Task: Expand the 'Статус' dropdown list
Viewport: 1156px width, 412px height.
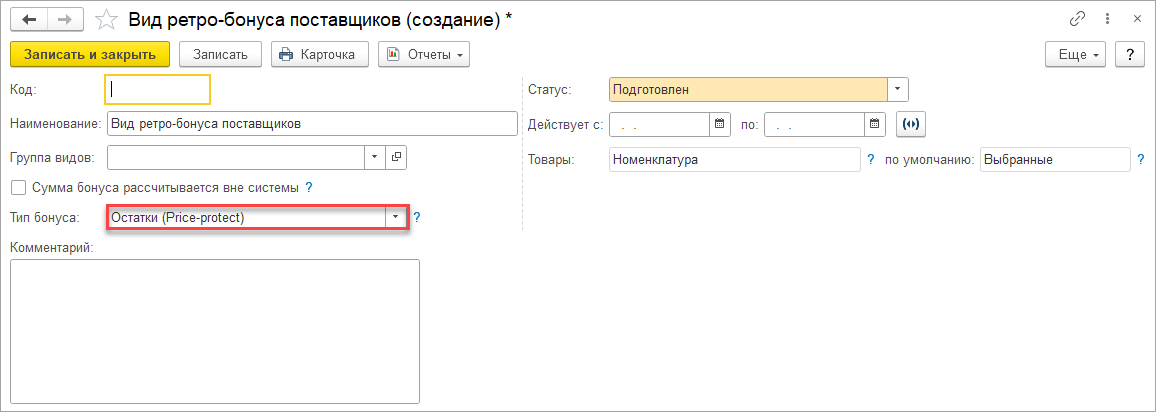Action: point(897,90)
